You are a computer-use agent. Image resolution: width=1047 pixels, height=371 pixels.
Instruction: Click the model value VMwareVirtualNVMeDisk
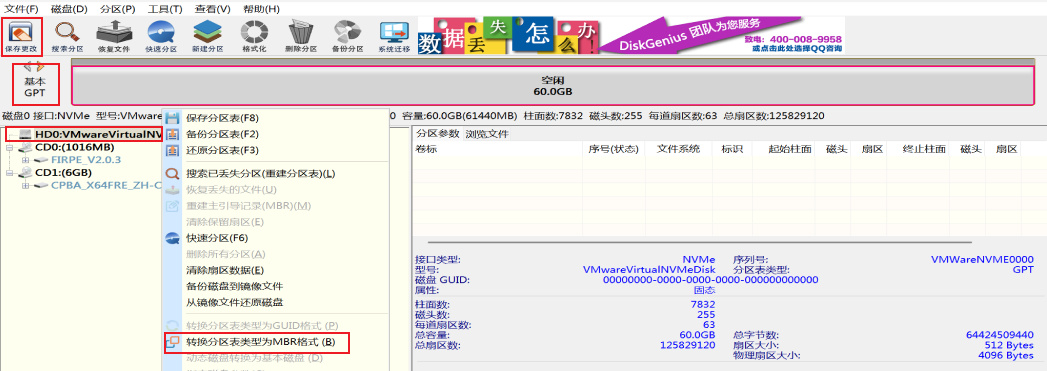pos(649,270)
